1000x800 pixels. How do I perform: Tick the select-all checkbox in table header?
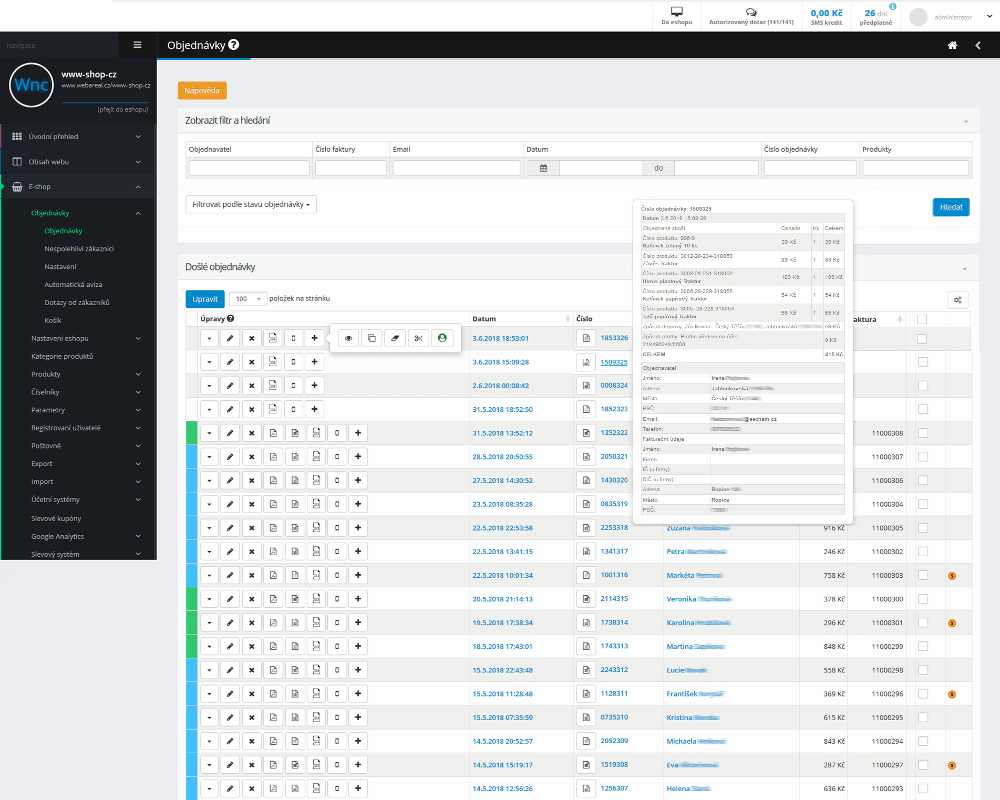[x=922, y=319]
